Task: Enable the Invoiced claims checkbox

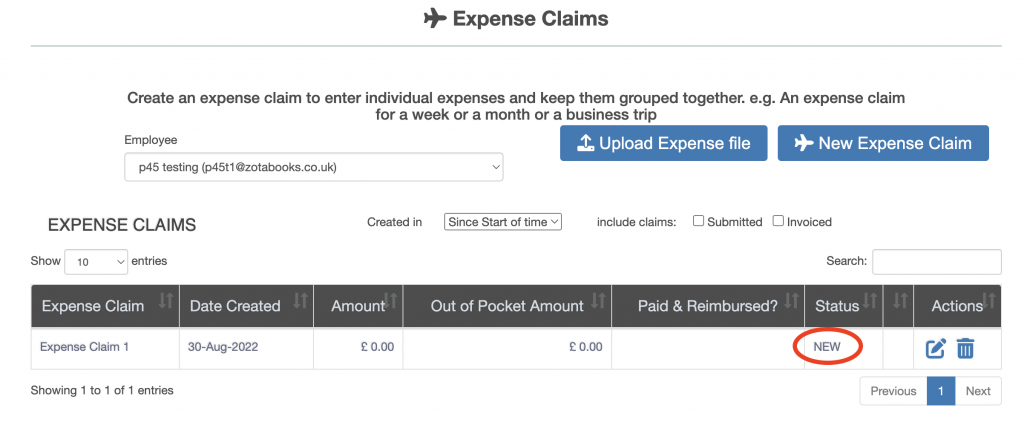Action: [778, 221]
